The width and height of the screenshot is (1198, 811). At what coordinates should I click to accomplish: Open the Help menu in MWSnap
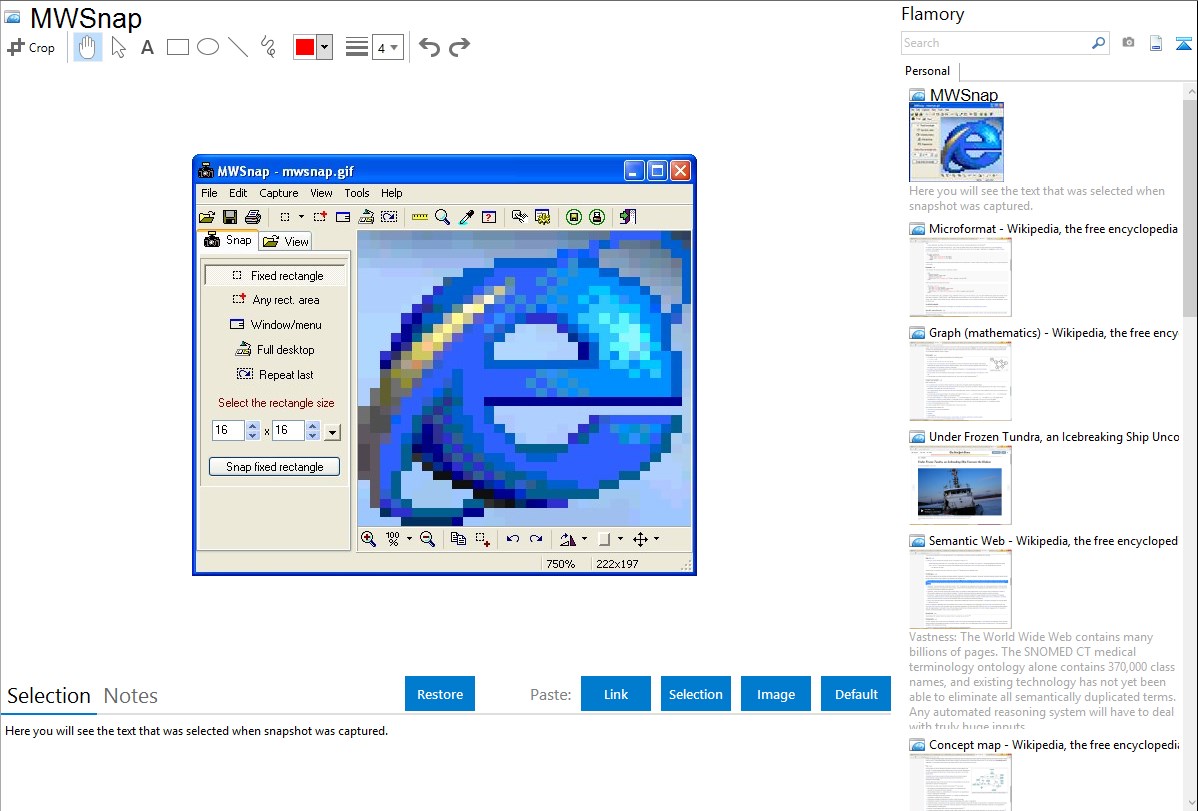(392, 193)
